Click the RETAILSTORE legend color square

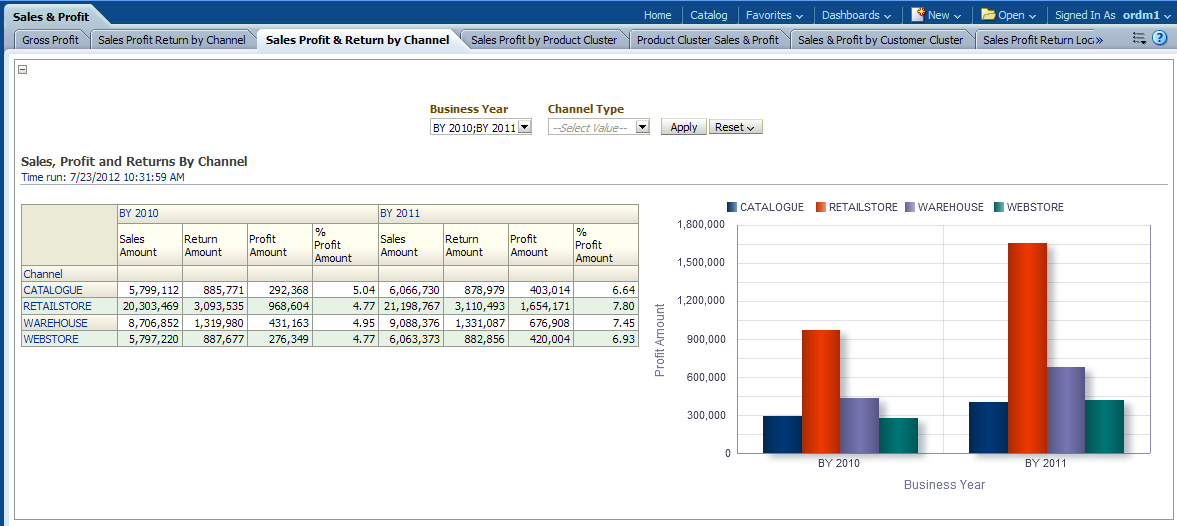(821, 207)
